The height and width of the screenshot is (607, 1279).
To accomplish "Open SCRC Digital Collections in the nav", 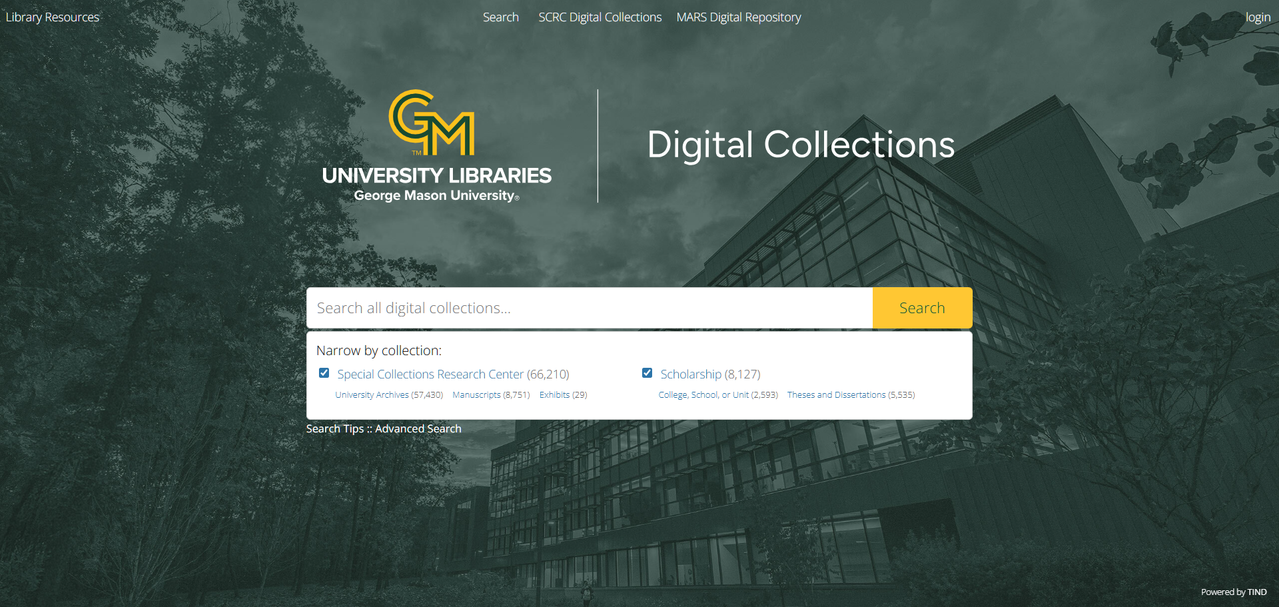I will [x=600, y=17].
